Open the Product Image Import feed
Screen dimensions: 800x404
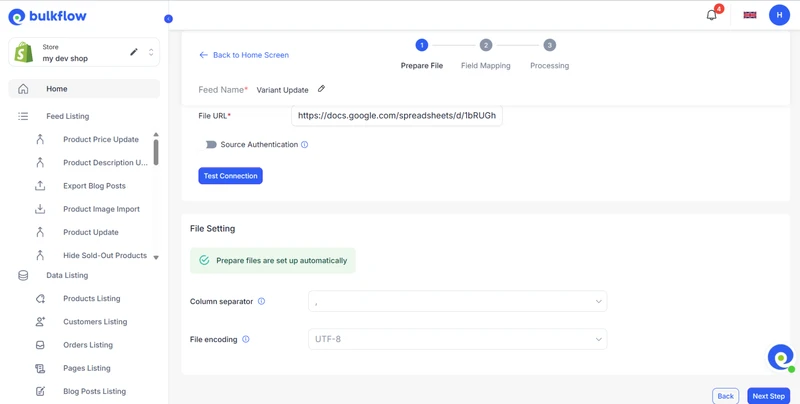pos(102,209)
